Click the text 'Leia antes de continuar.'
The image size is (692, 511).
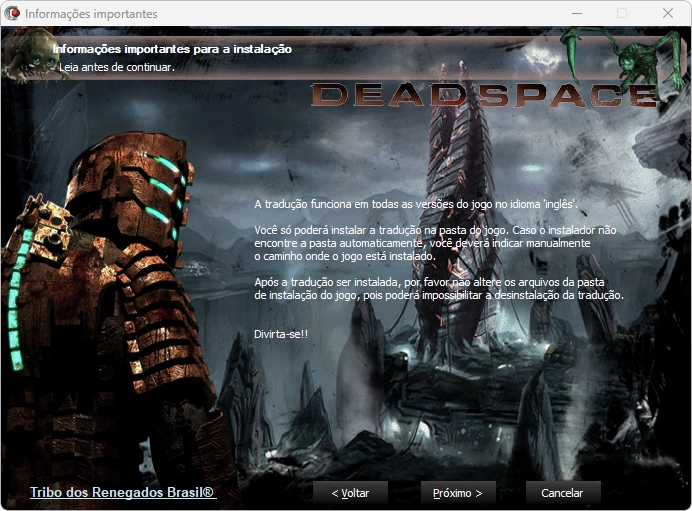(117, 67)
